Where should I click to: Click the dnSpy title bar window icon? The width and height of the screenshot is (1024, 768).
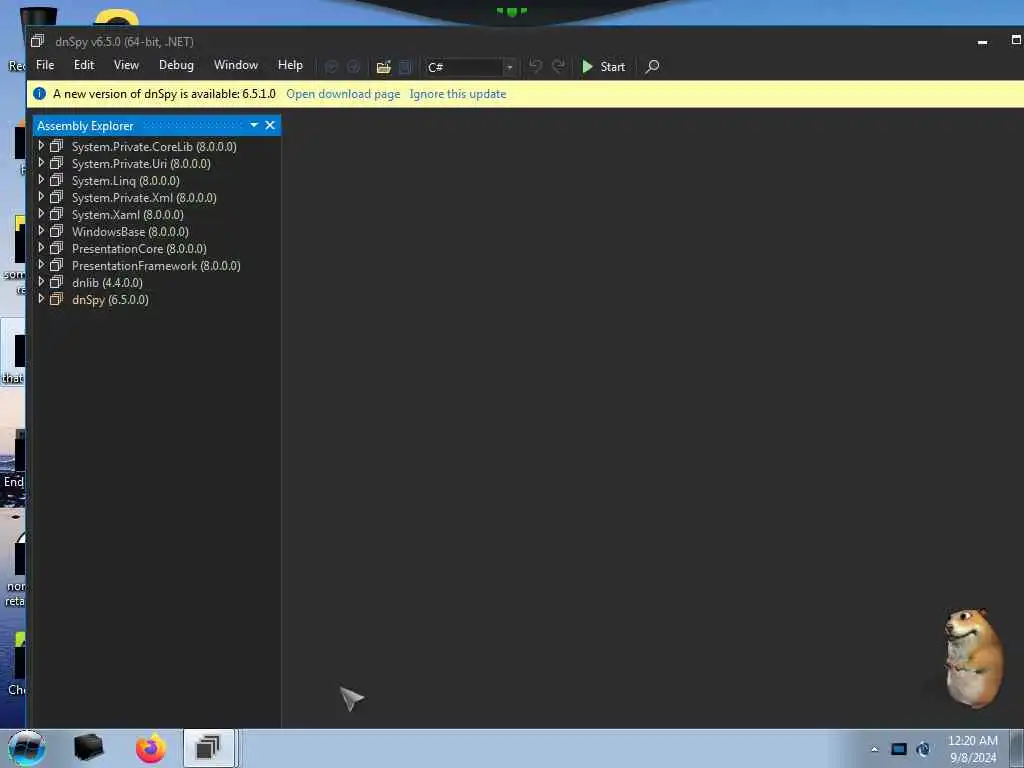(38, 41)
